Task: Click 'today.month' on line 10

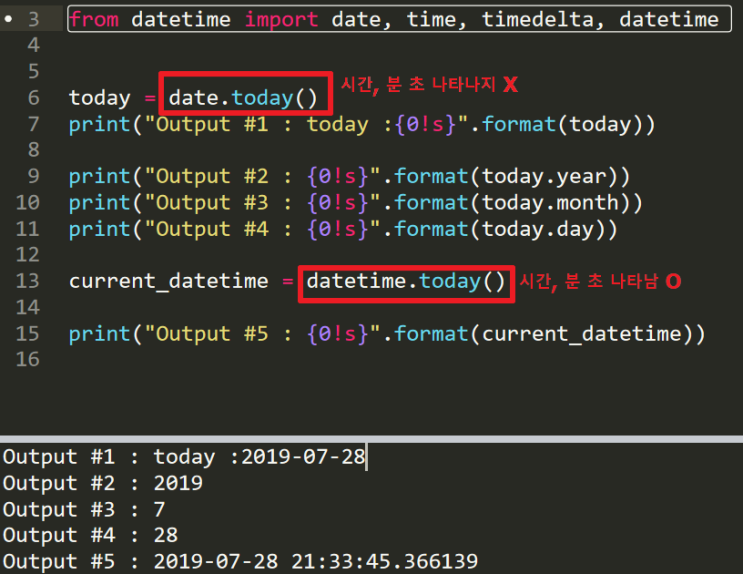Action: coord(550,203)
